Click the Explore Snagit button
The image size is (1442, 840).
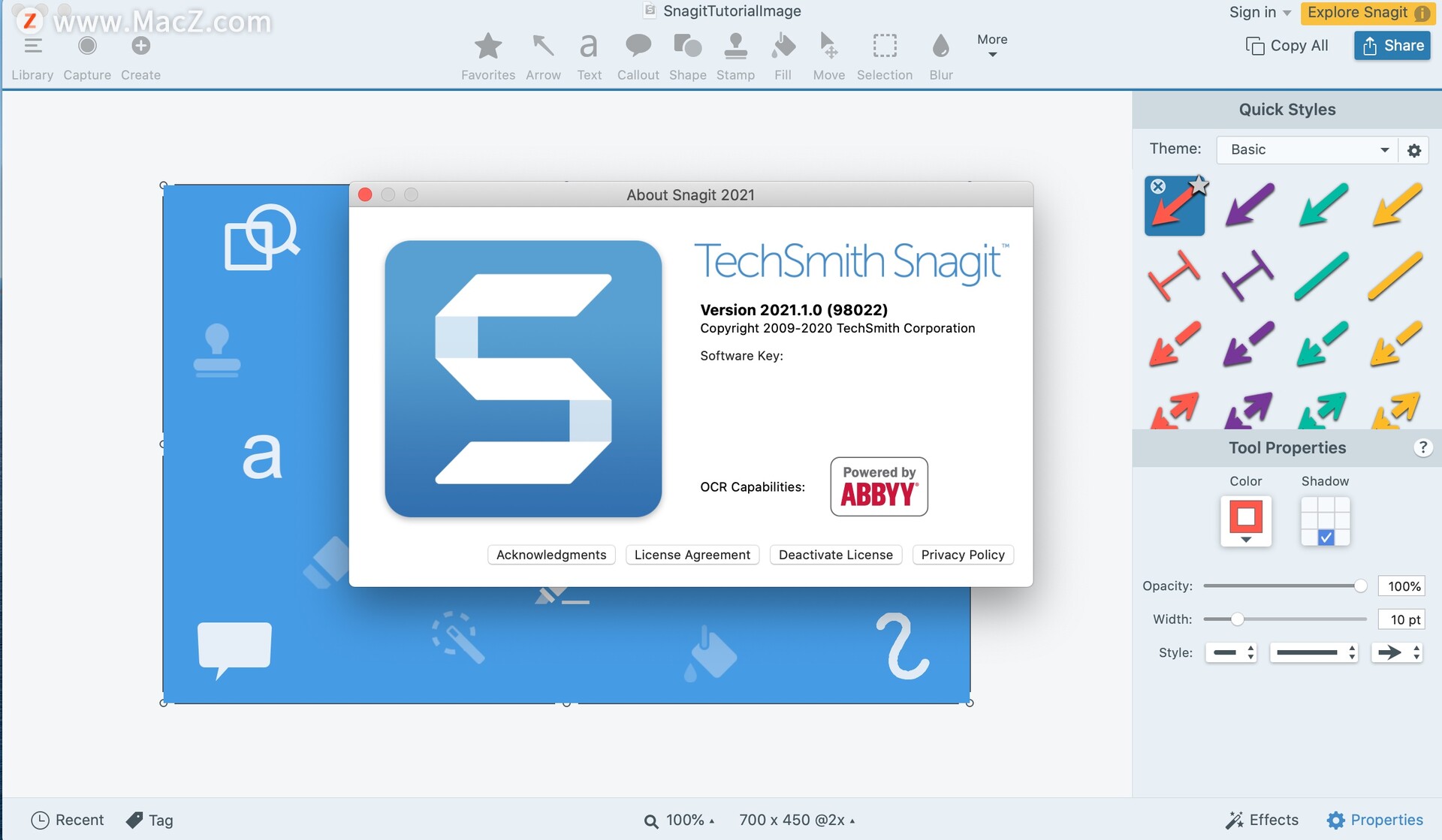[1368, 13]
